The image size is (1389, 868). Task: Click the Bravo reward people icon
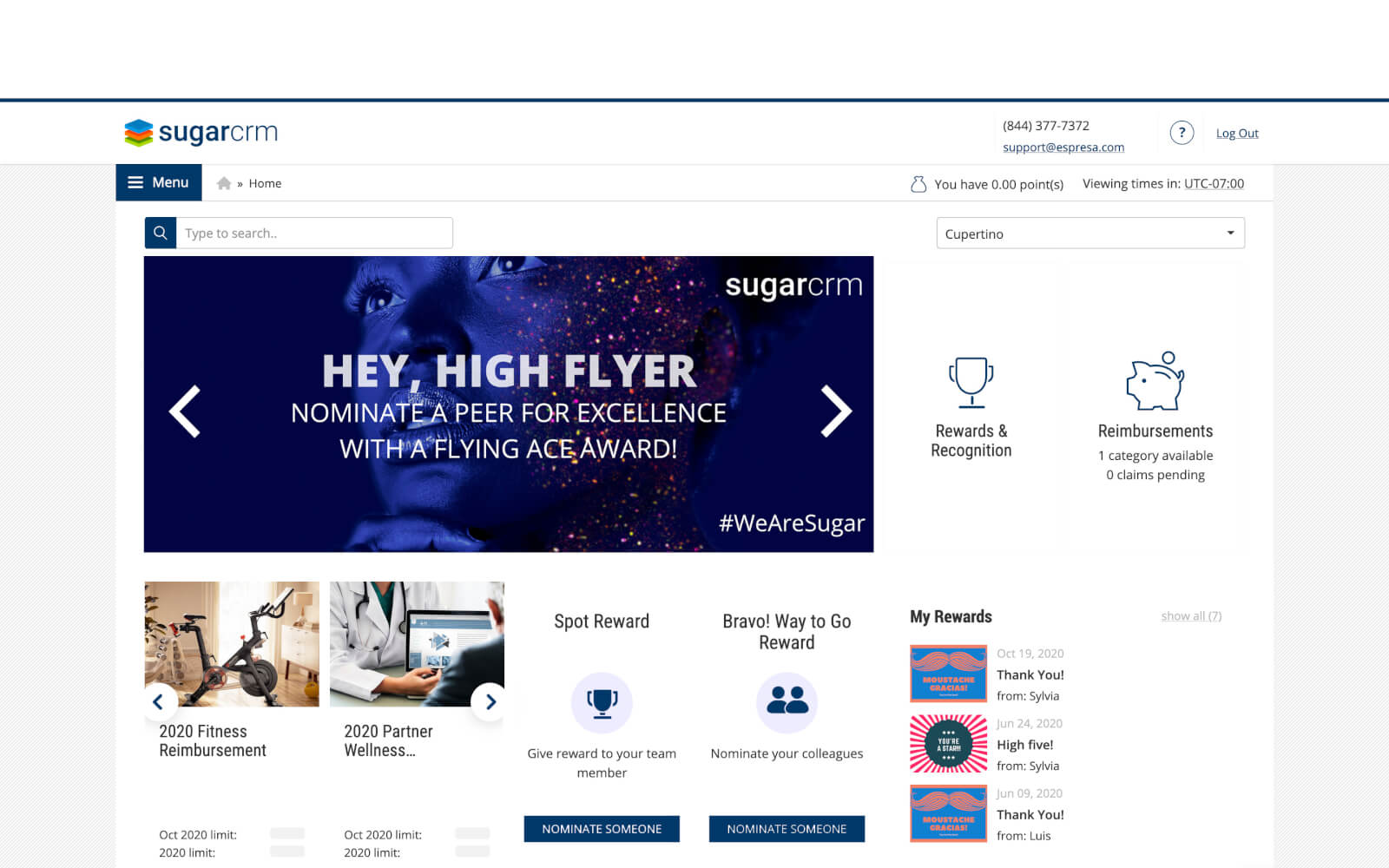pyautogui.click(x=787, y=702)
